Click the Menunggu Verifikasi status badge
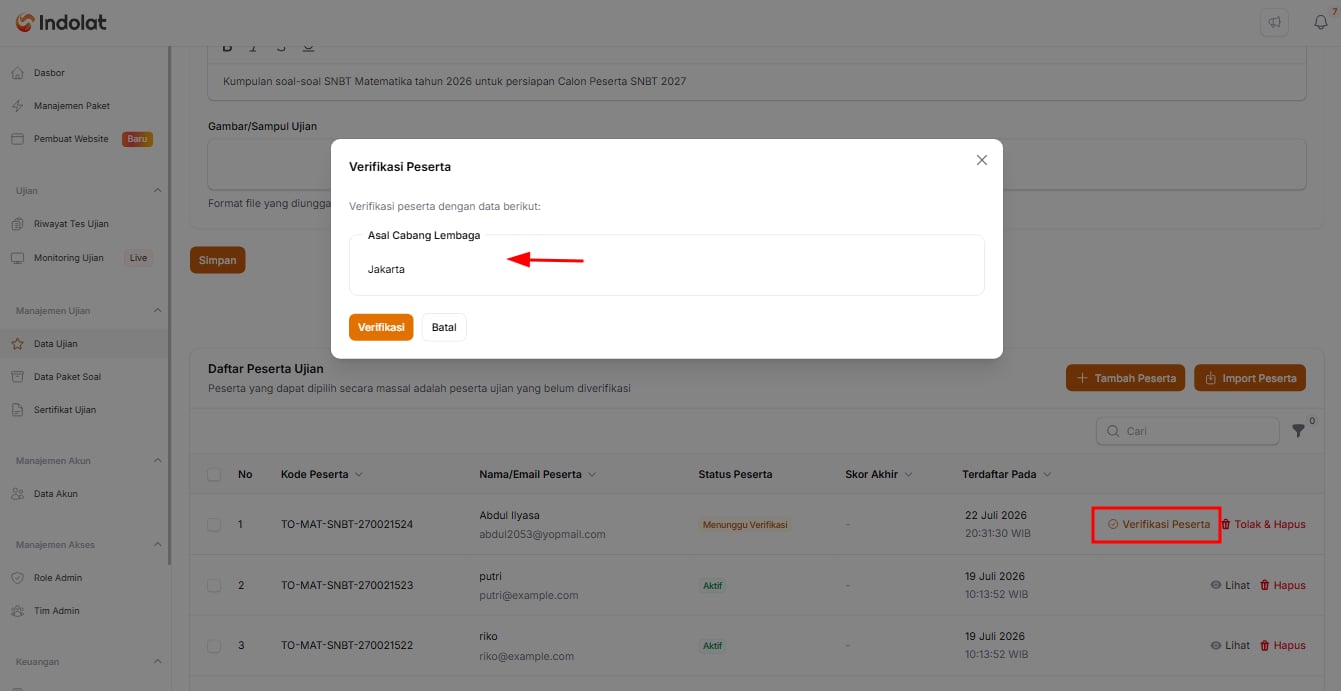This screenshot has height=691, width=1341. click(x=745, y=525)
